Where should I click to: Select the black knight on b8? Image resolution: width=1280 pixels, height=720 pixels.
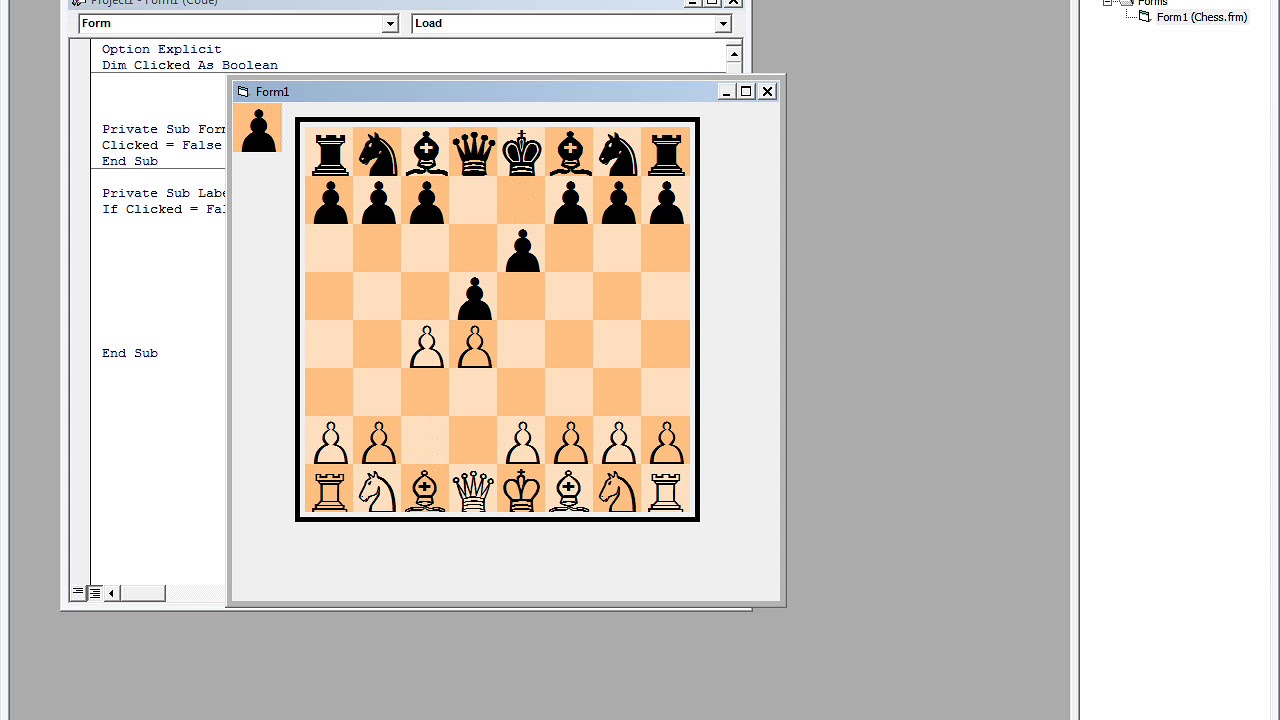(377, 152)
